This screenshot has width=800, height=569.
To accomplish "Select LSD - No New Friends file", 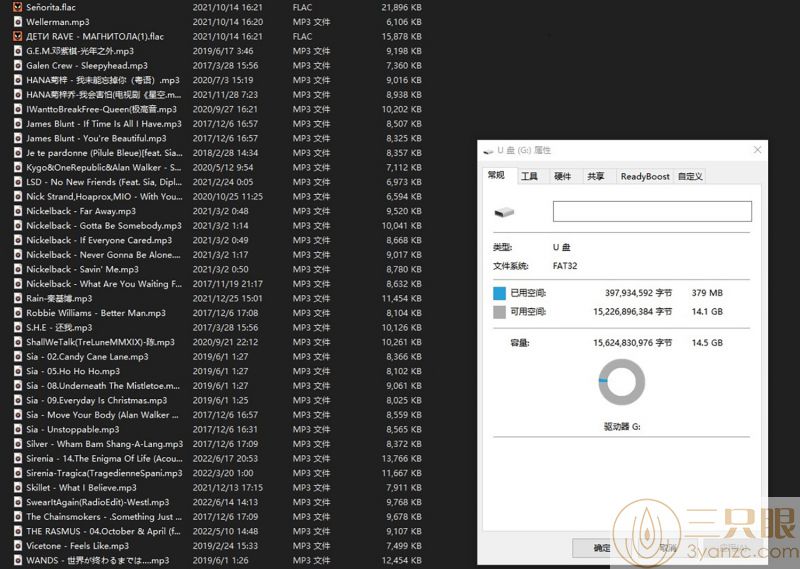I will click(x=104, y=182).
